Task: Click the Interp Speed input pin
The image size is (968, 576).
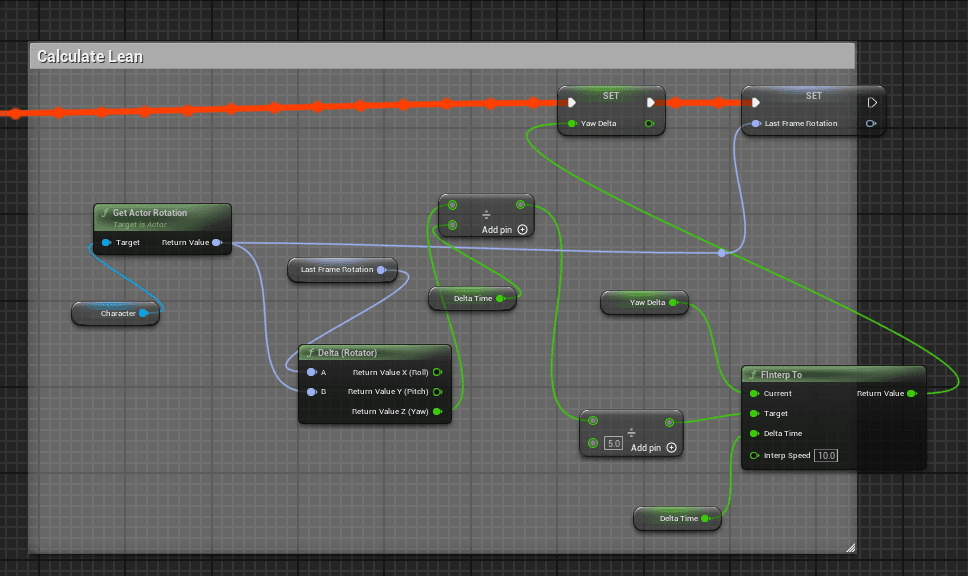Action: [x=754, y=455]
